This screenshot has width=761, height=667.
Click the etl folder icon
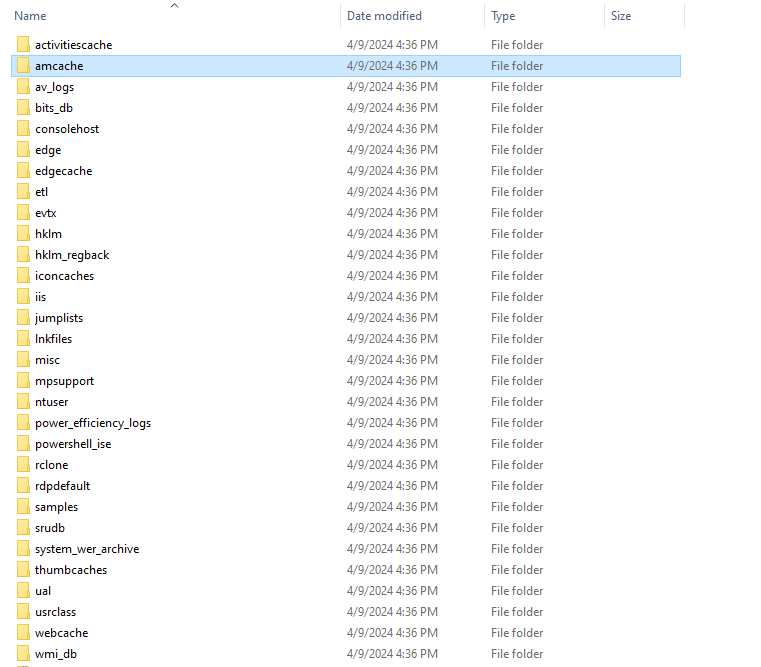(23, 192)
